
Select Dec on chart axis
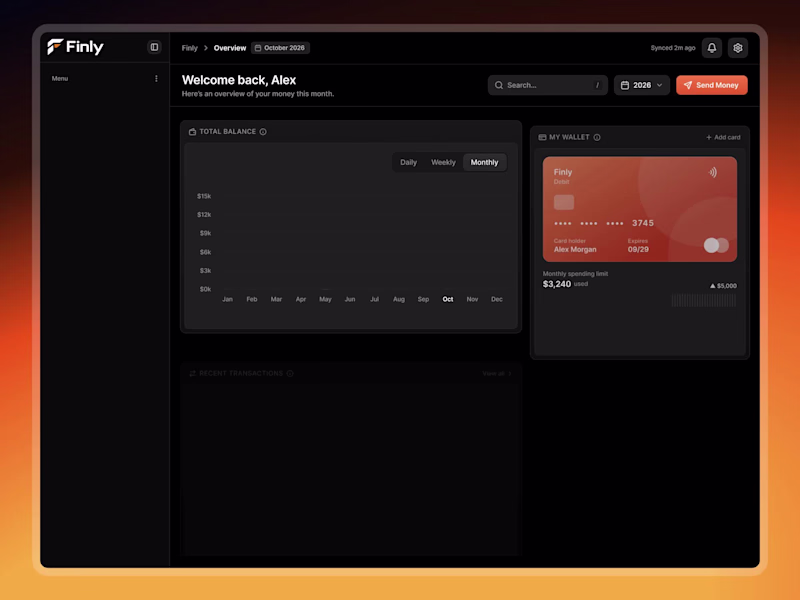pos(496,299)
